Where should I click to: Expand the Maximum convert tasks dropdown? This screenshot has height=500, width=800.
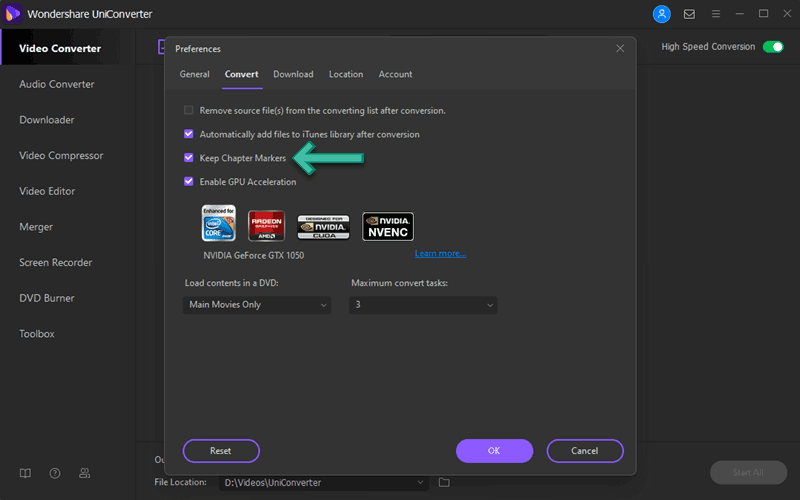(423, 305)
